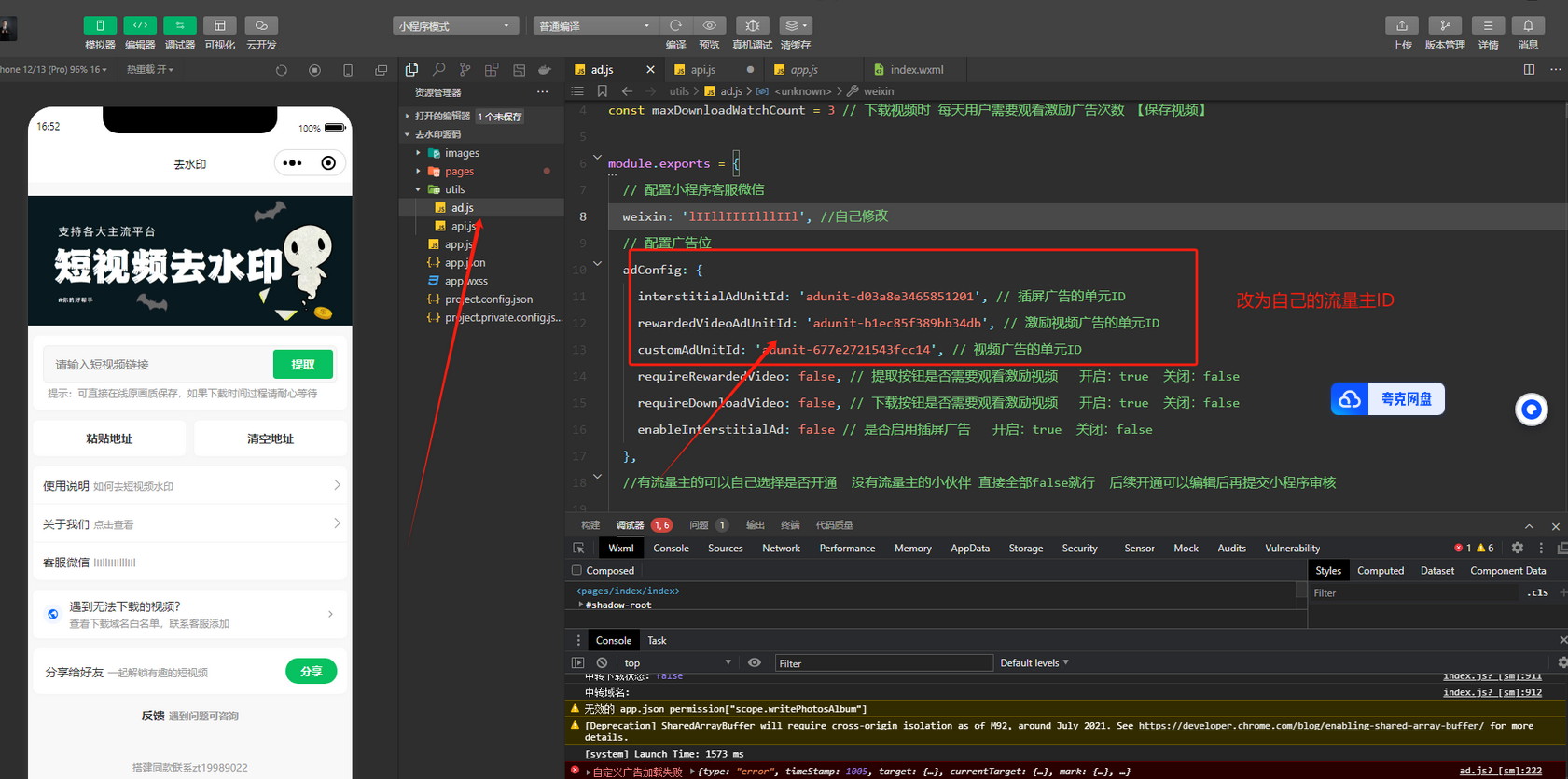Open the 代码质量 code quality tab

(834, 525)
